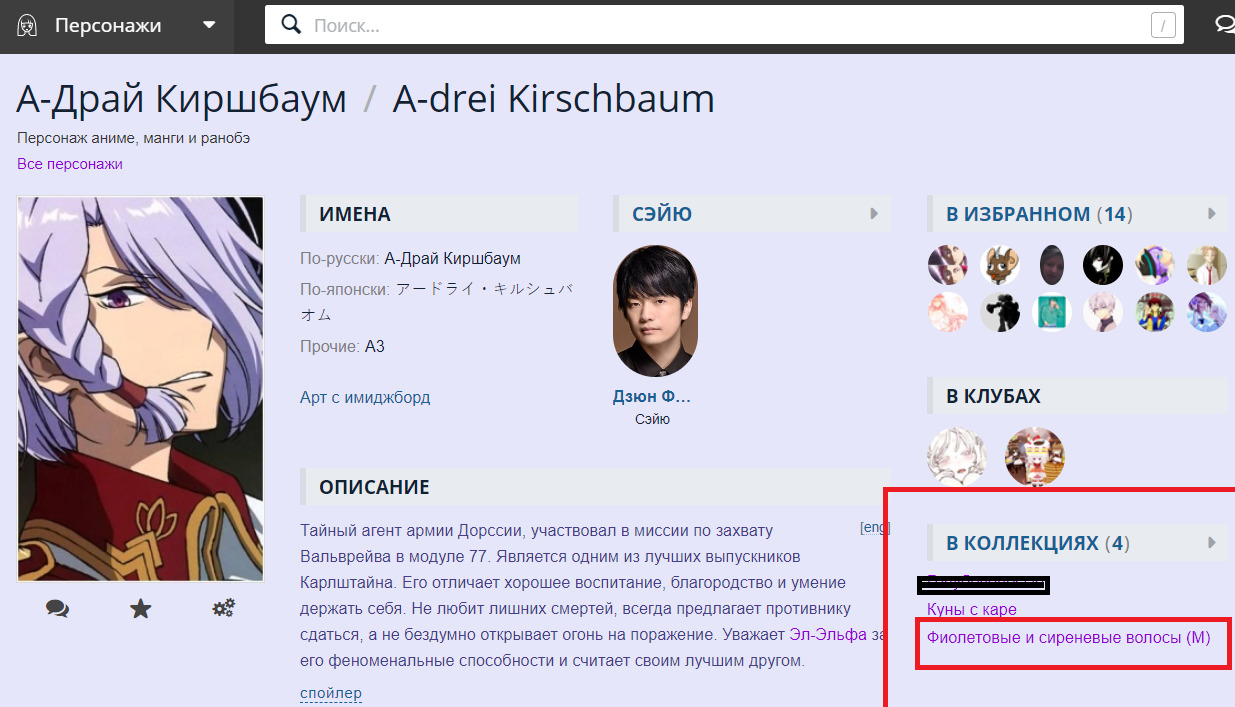Open the Персонажи dropdown menu arrow
This screenshot has width=1235, height=707.
209,25
